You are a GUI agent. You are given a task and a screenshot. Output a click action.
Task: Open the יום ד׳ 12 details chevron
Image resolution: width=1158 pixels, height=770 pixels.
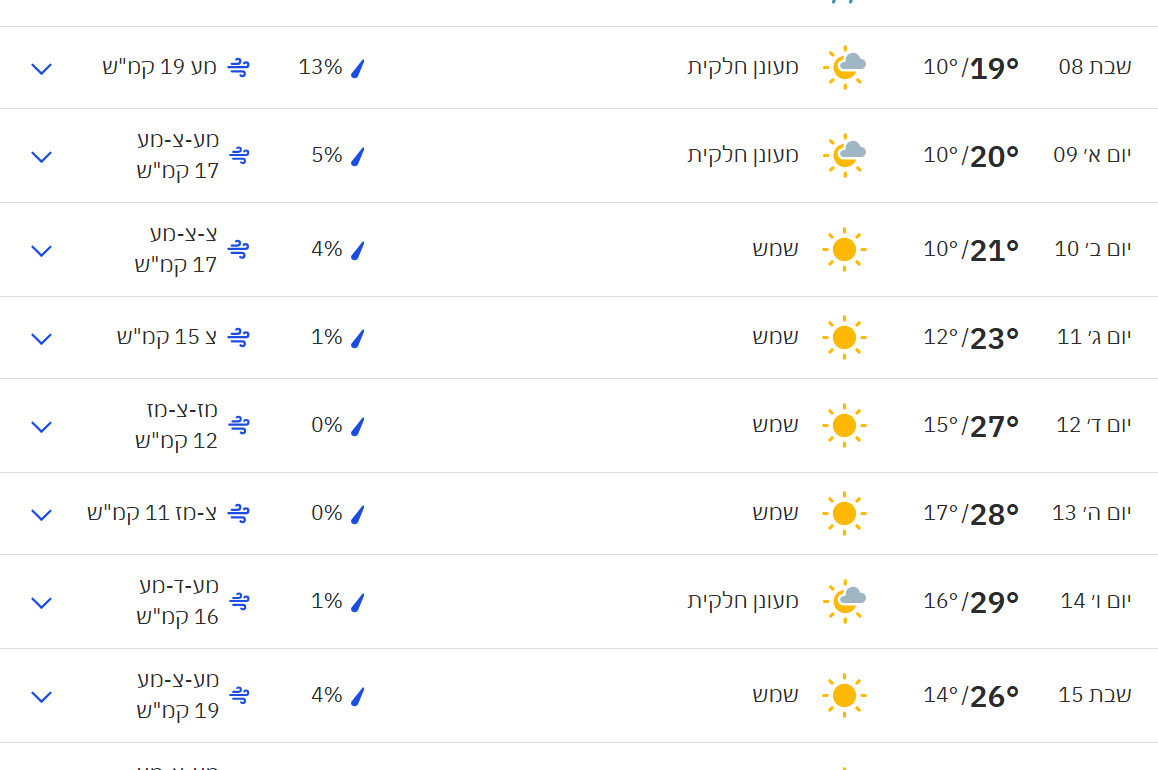(41, 427)
